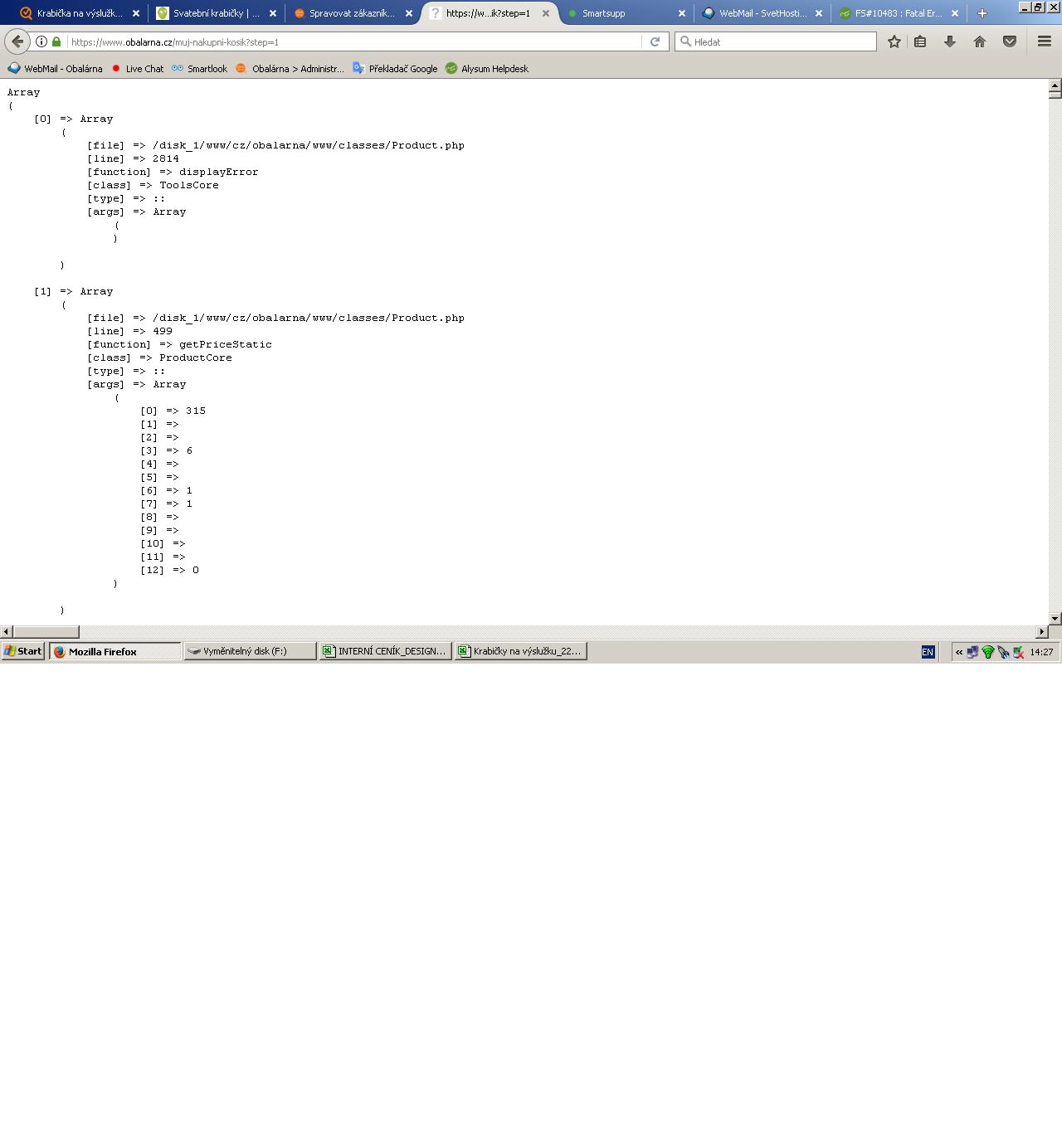
Task: Switch to 'Krabička na výslužk...' tab
Action: (79, 13)
